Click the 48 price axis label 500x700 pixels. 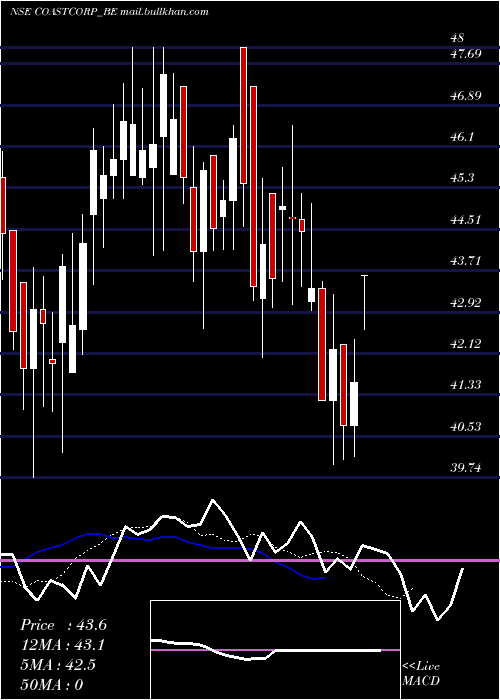[458, 38]
